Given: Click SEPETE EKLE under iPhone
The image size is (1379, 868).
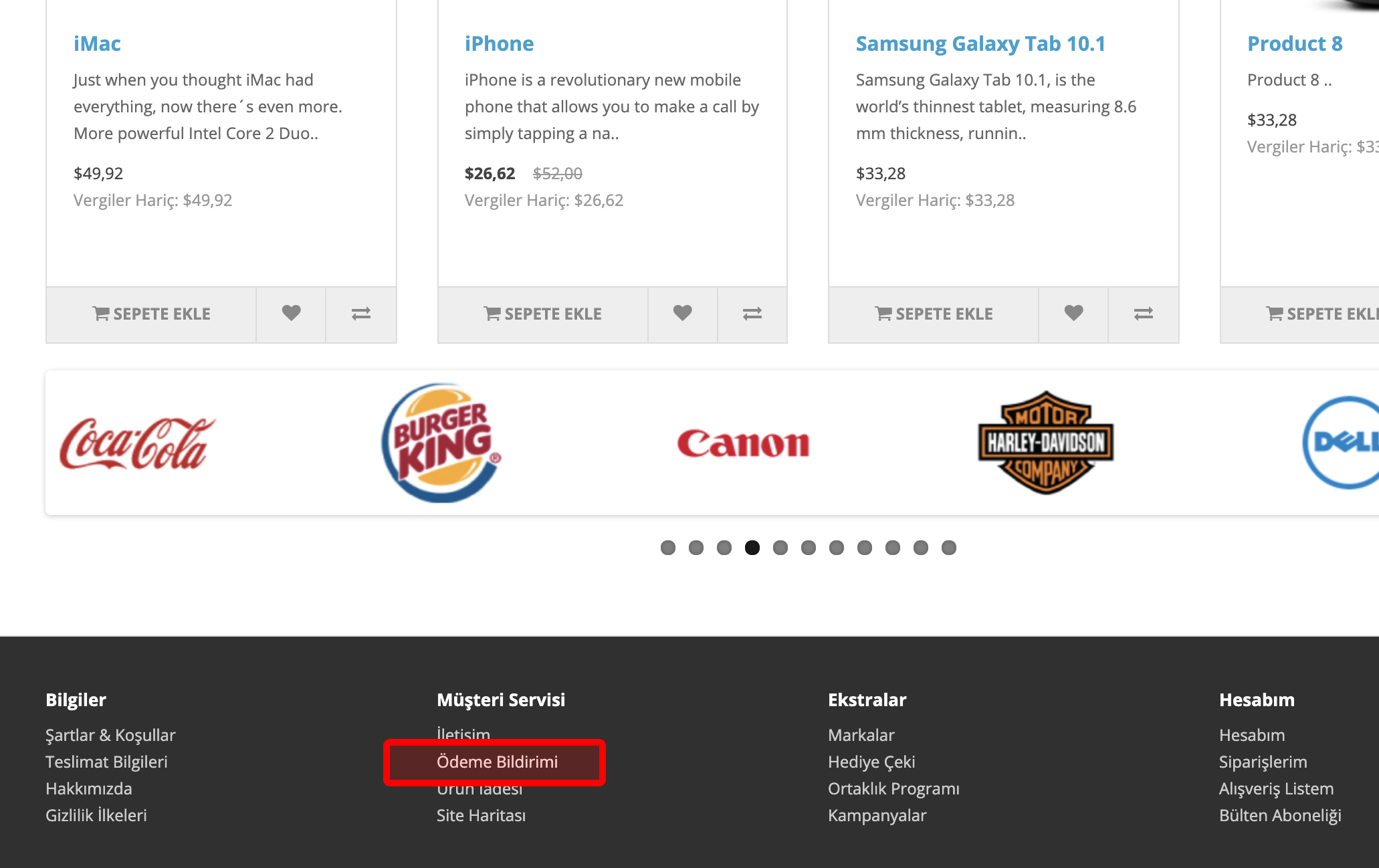Looking at the screenshot, I should (x=542, y=314).
